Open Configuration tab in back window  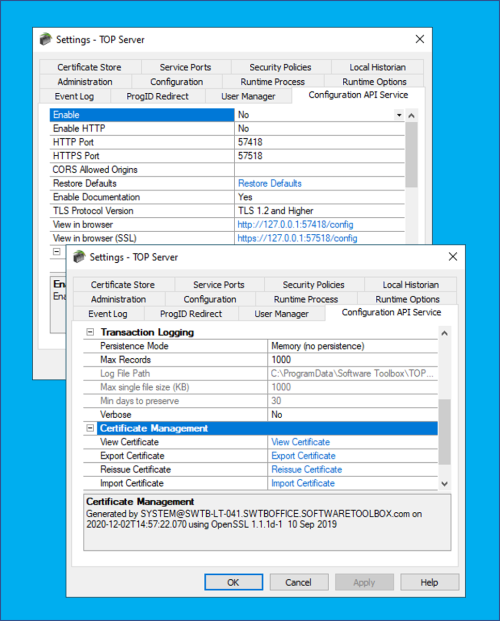click(177, 82)
